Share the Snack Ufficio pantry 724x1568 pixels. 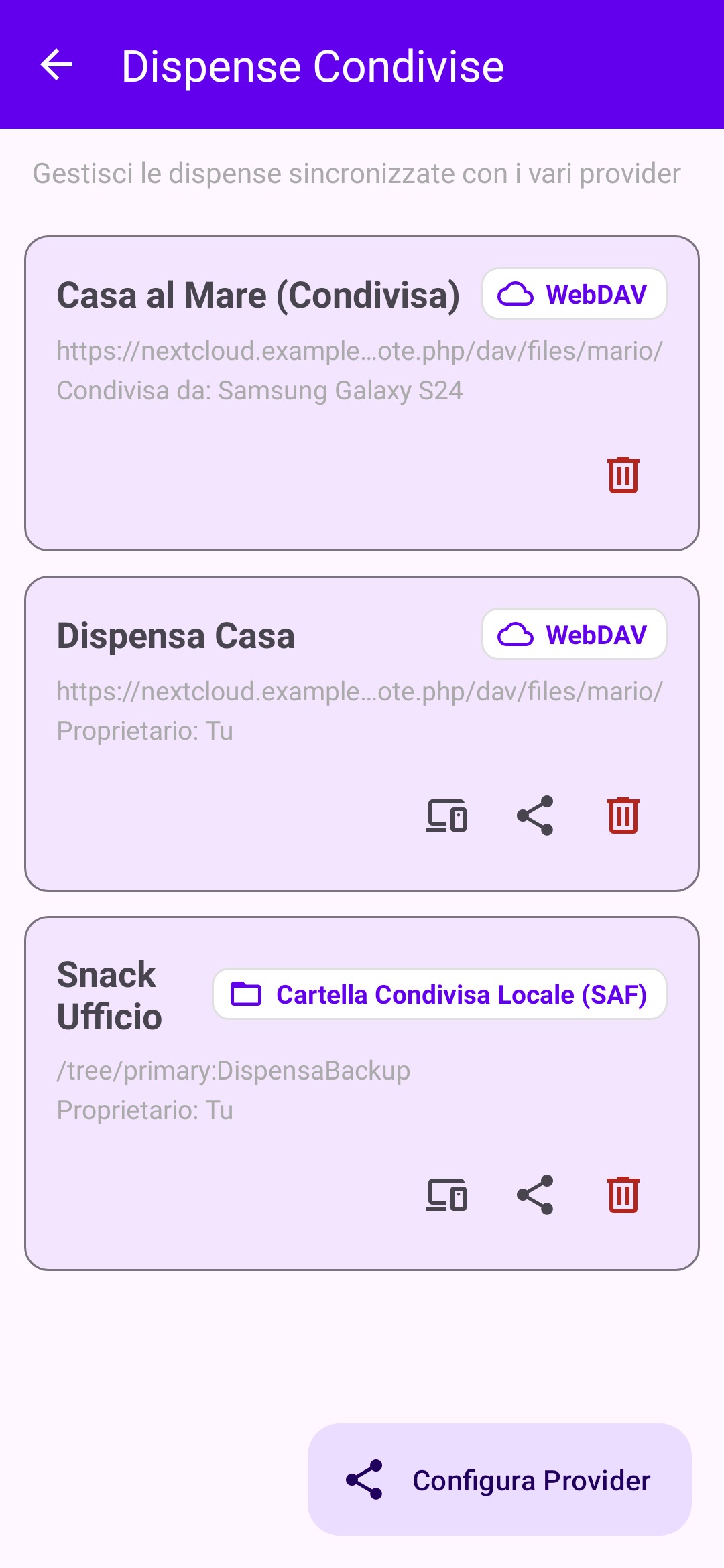(535, 1195)
